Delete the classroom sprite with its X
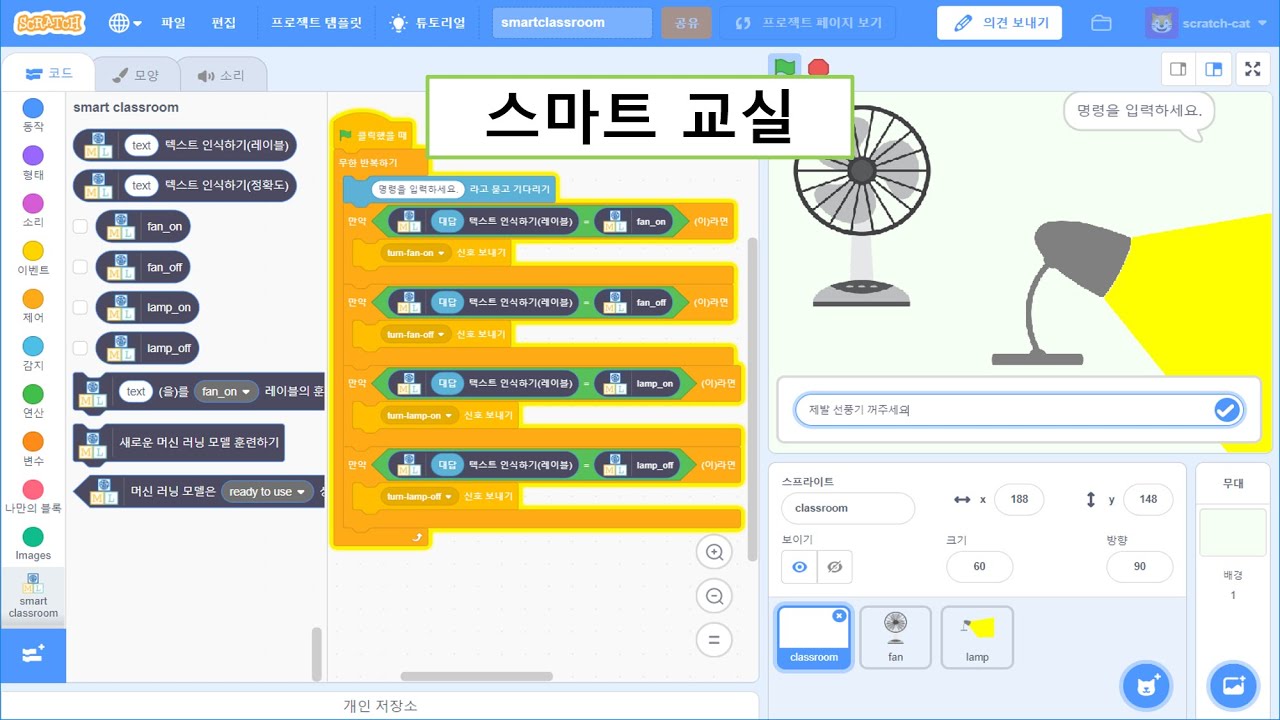The height and width of the screenshot is (720, 1280). point(839,615)
